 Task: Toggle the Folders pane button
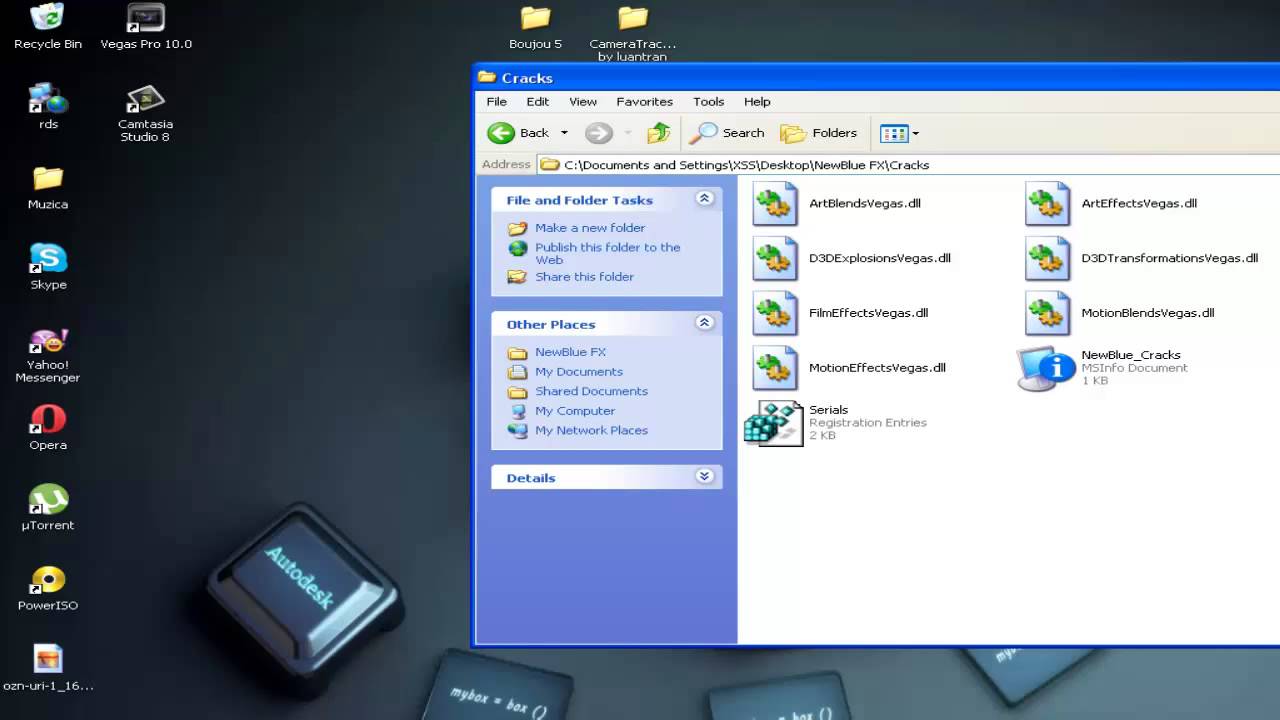coord(819,133)
